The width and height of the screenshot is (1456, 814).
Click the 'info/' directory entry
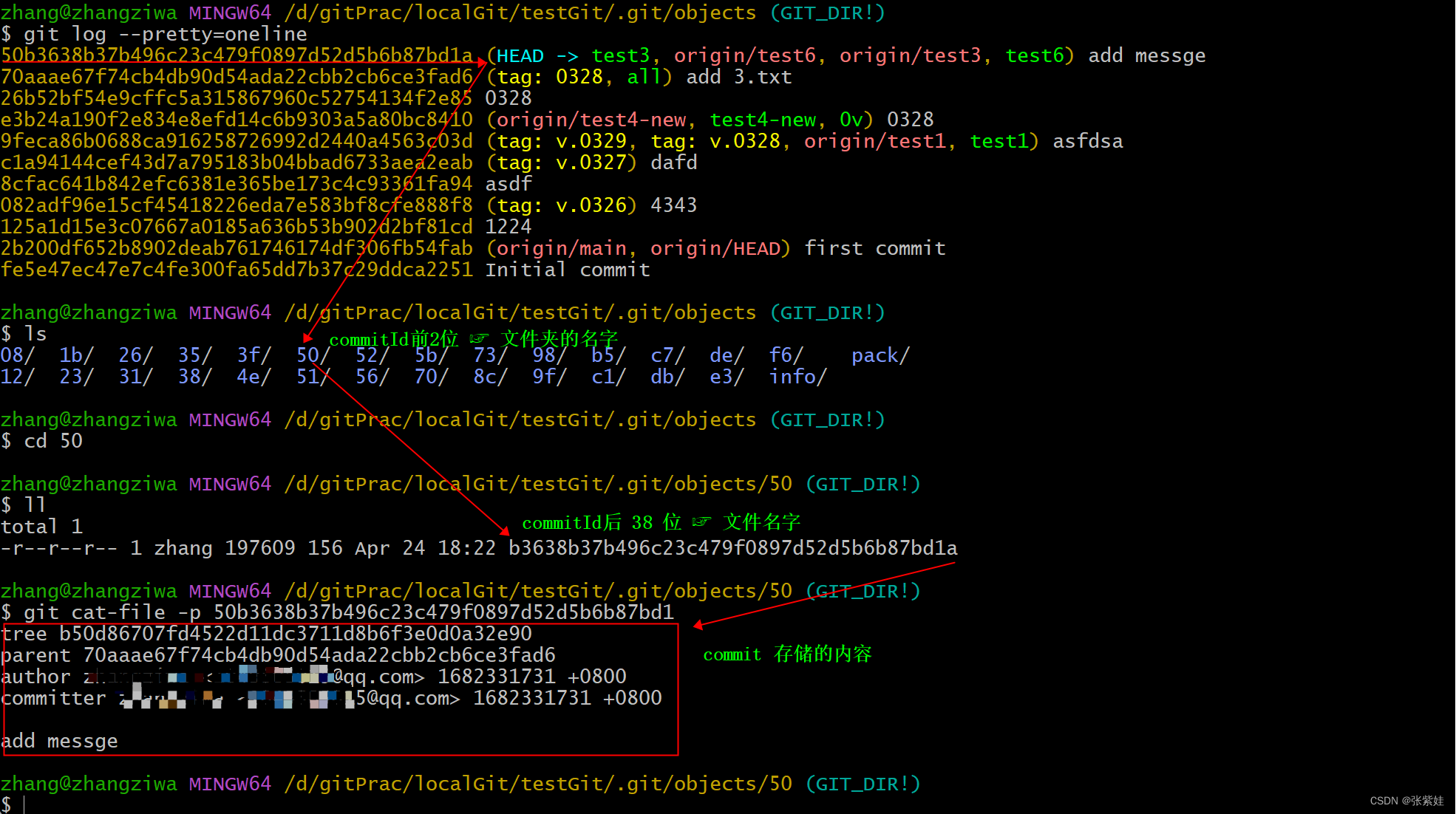tap(797, 377)
